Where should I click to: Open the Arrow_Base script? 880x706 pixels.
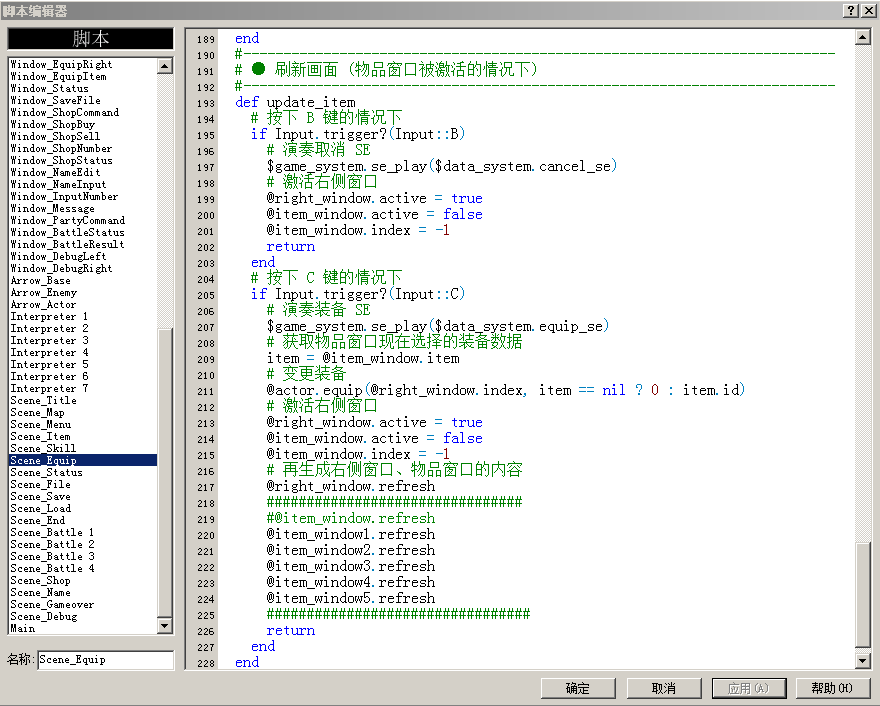click(82, 281)
